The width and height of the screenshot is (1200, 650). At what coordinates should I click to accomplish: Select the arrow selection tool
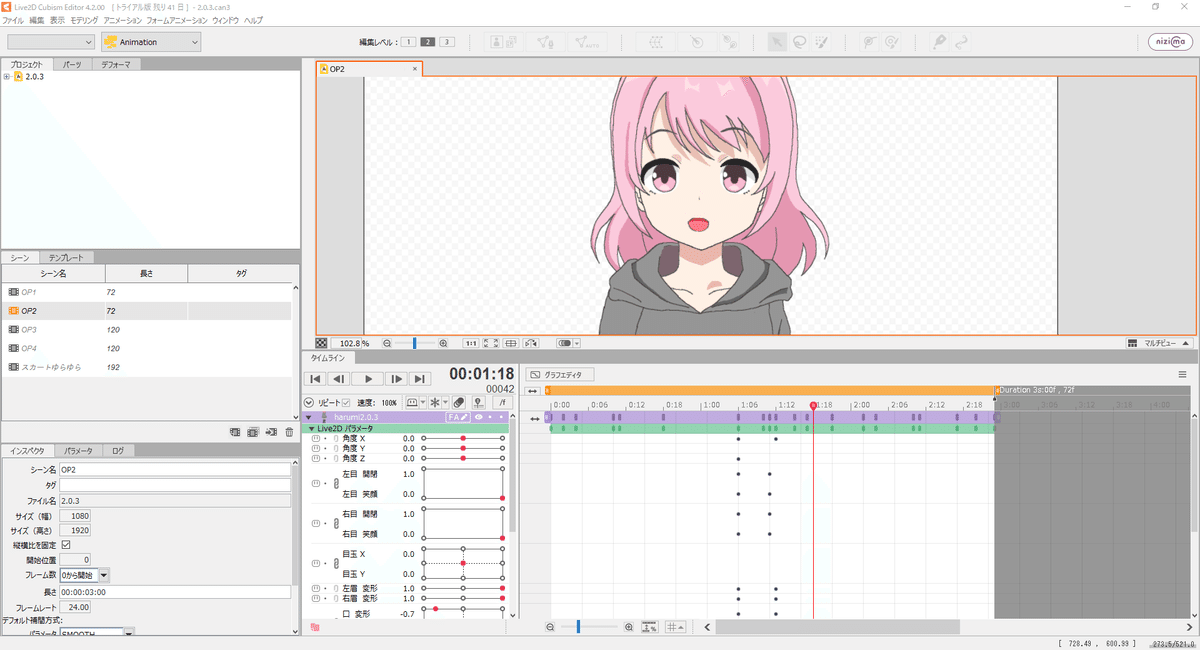[x=777, y=42]
